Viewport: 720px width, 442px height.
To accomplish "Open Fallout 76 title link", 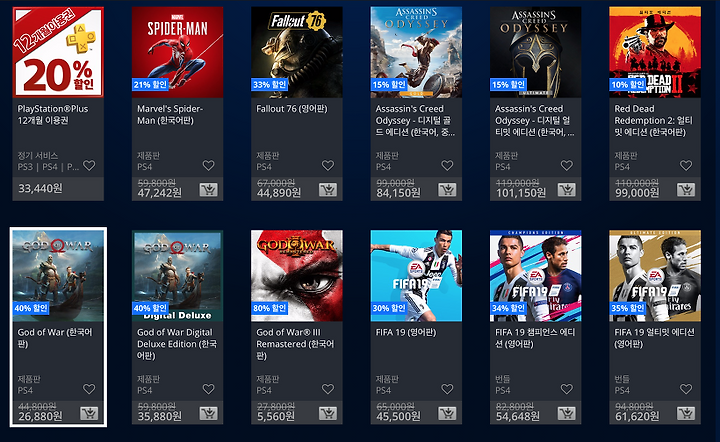I will click(292, 109).
